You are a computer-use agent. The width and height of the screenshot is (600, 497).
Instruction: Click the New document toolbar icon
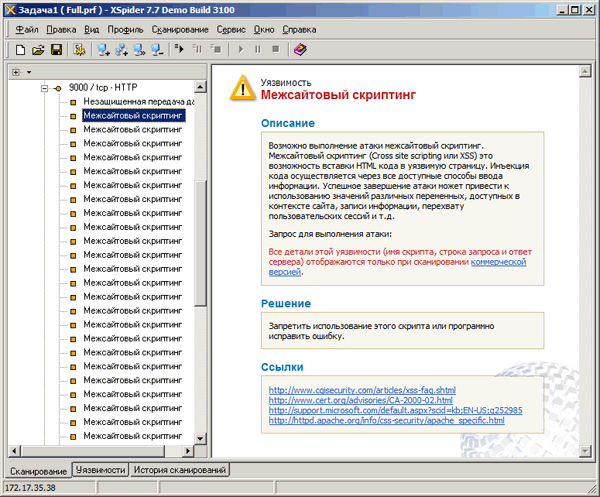[x=20, y=49]
